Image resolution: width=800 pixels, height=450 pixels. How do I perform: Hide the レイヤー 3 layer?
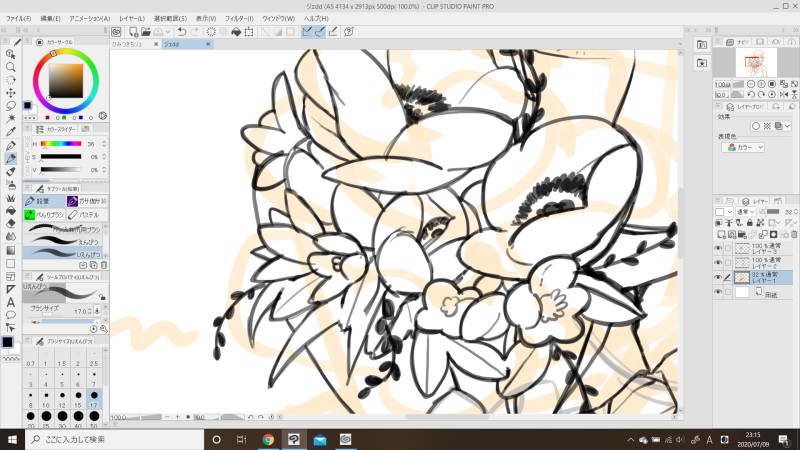point(718,248)
